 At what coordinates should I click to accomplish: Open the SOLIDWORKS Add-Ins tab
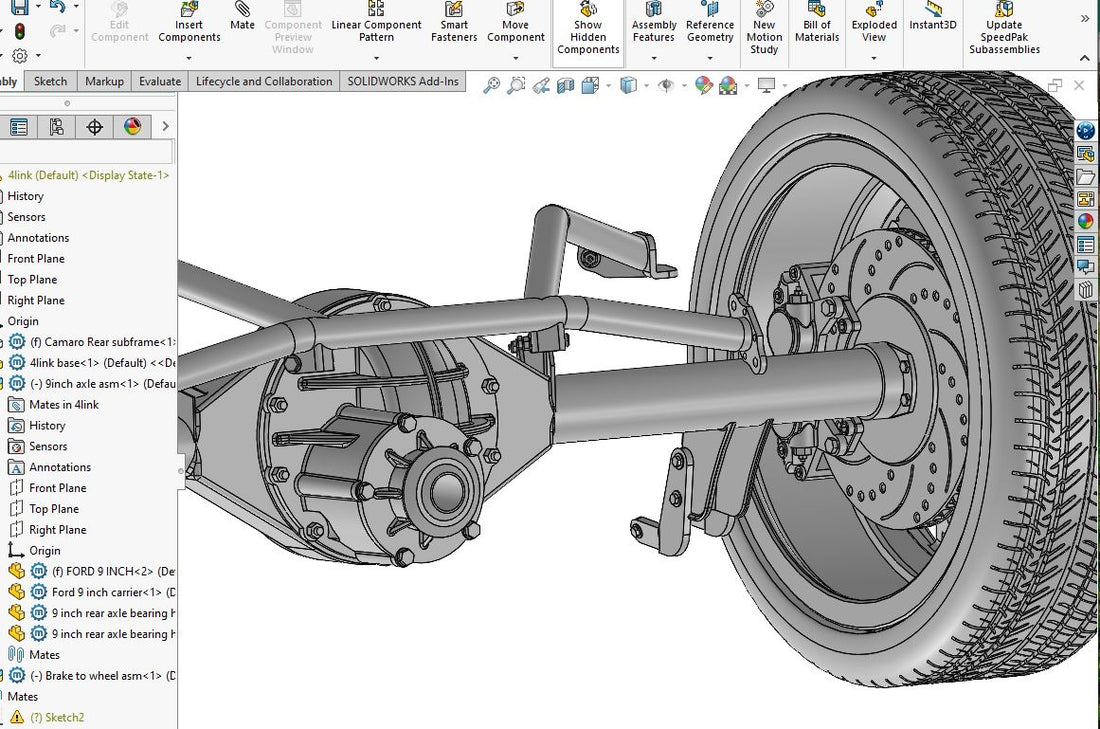click(x=403, y=82)
